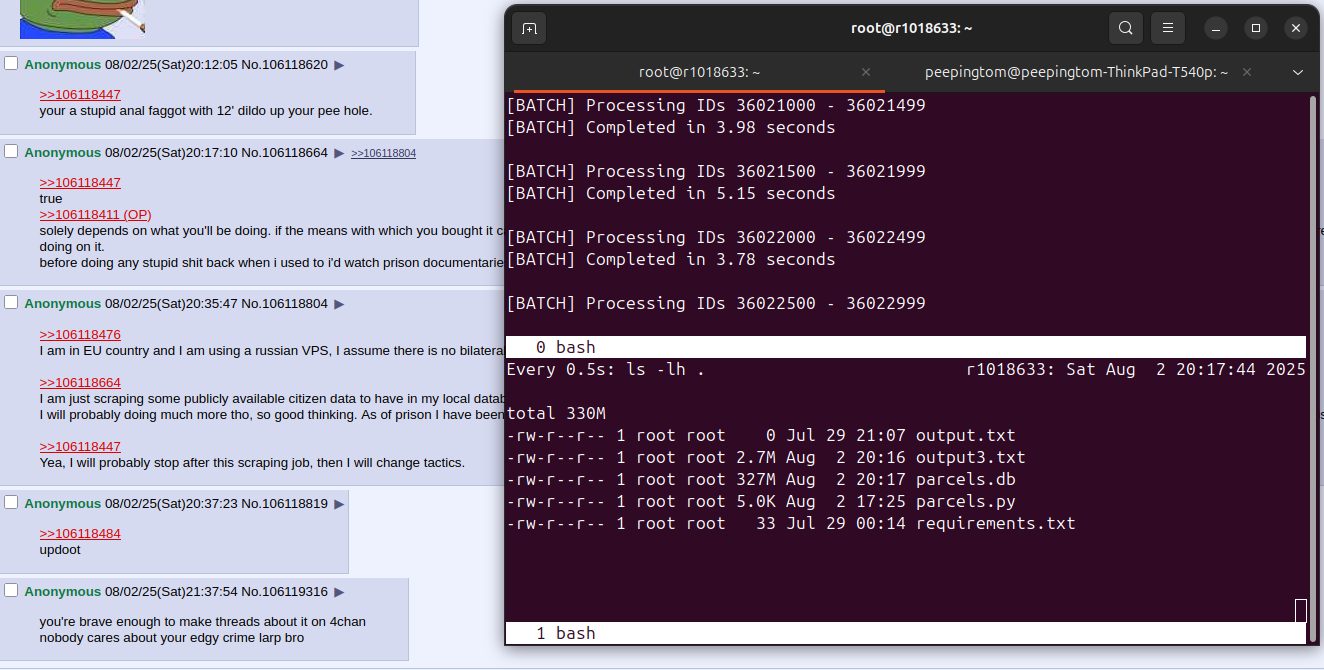This screenshot has height=670, width=1324.
Task: Open post menu arrow for No.106118804
Action: (x=339, y=304)
